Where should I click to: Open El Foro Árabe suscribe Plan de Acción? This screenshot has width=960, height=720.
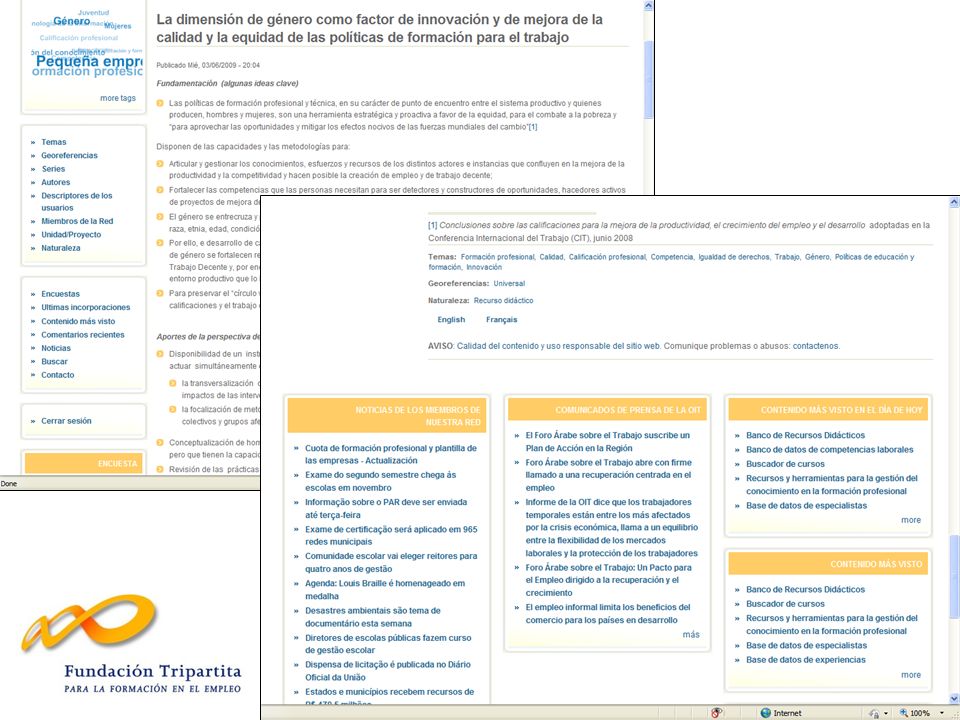607,441
